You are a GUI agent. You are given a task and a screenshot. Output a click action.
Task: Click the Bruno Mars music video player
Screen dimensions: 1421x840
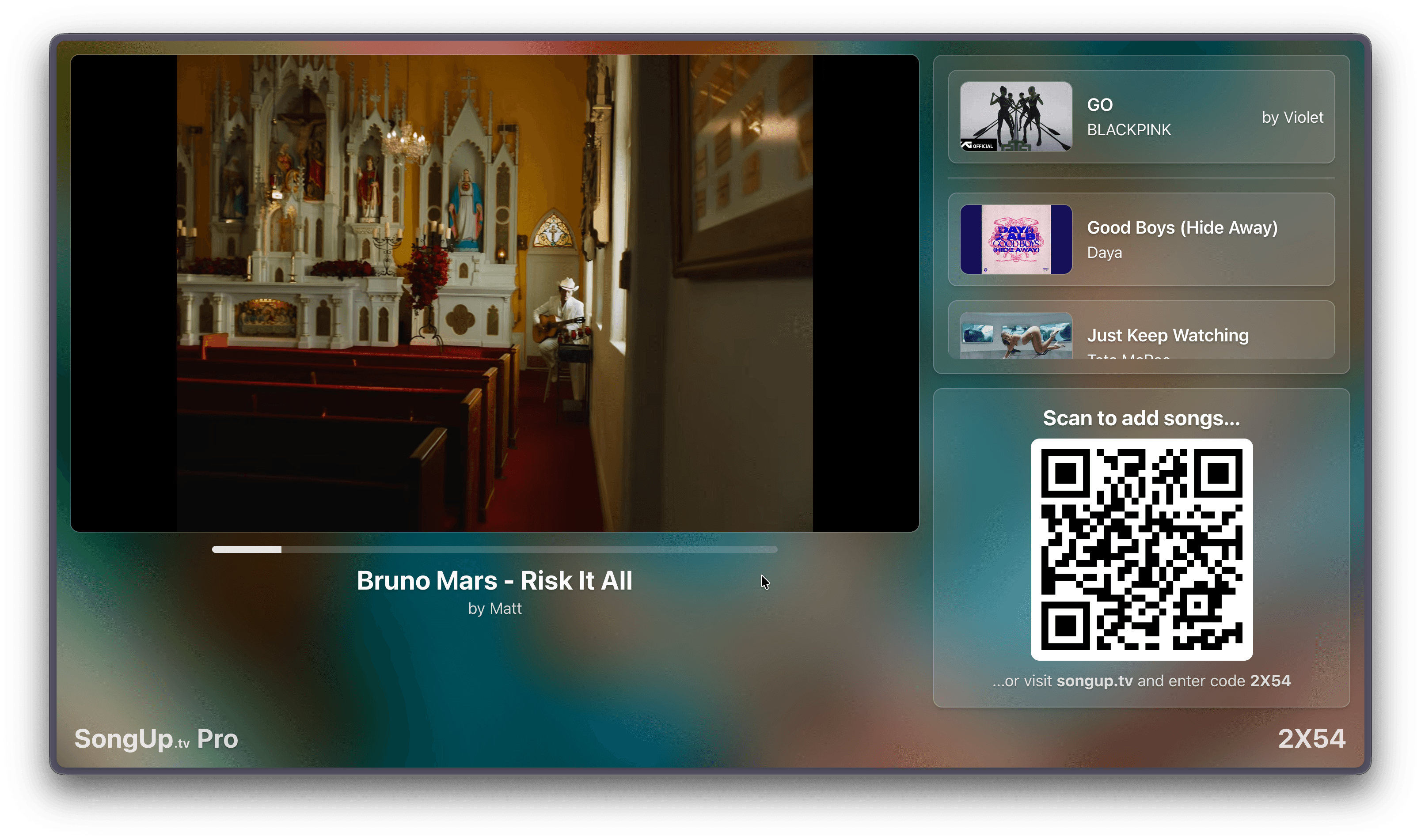coord(494,293)
